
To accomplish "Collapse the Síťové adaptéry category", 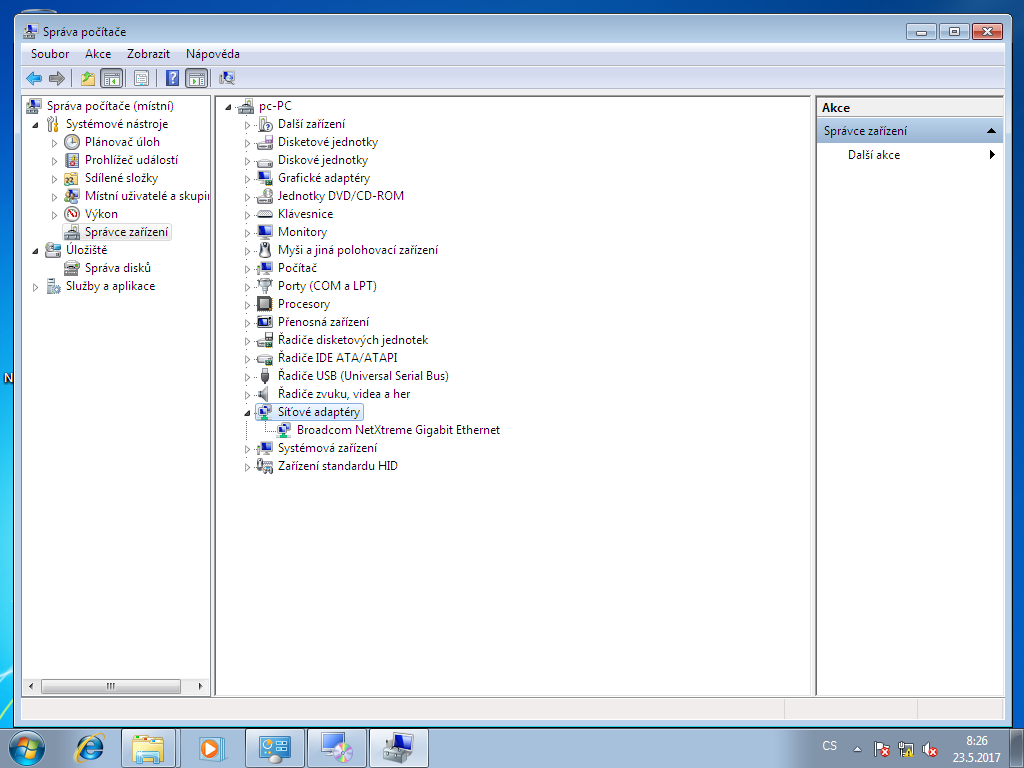I will click(x=248, y=412).
